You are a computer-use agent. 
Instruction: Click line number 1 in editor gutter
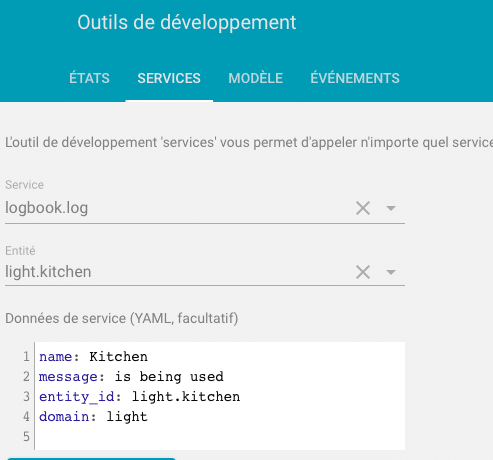[x=26, y=357]
